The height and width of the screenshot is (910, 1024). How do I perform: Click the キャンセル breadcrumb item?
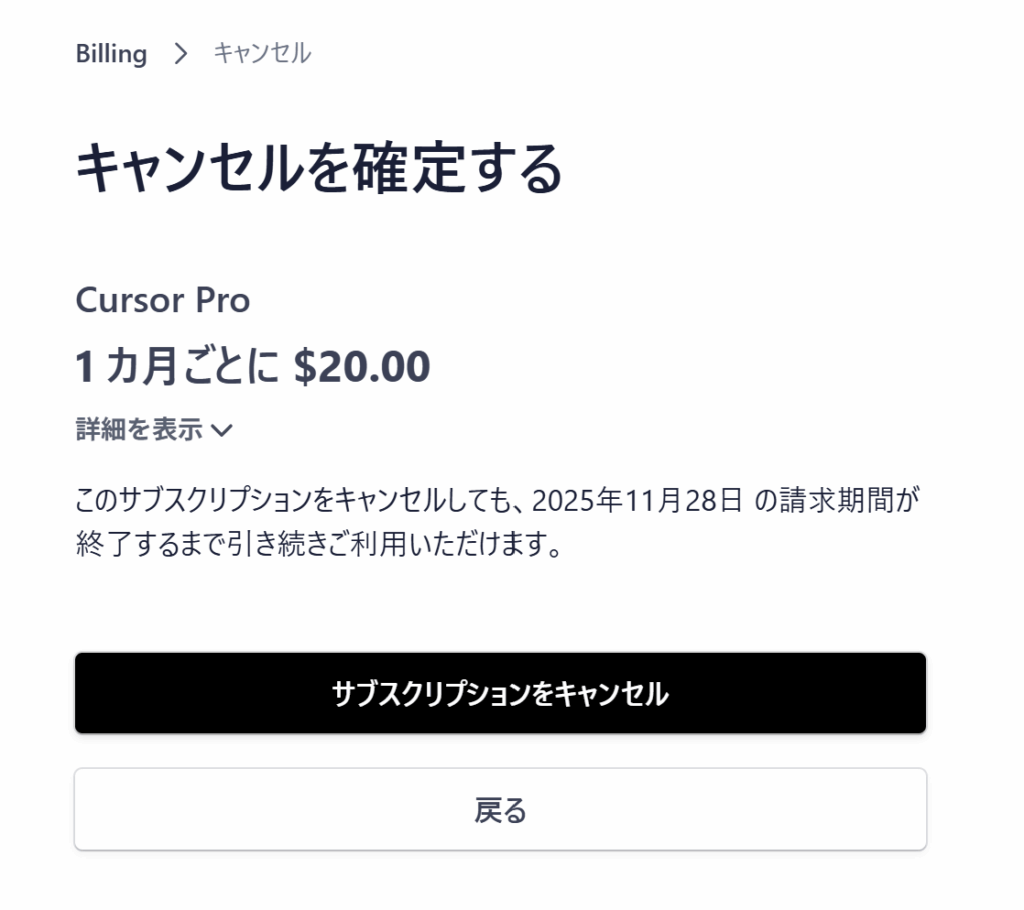(260, 54)
